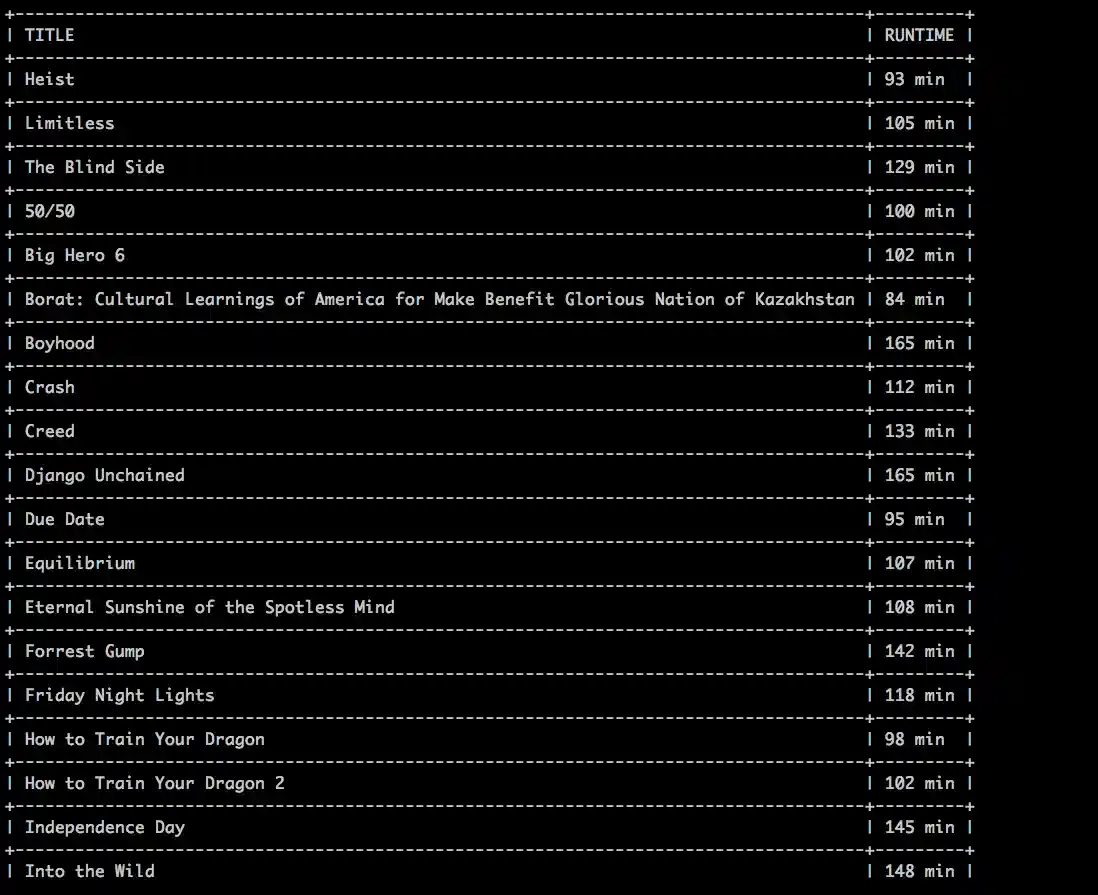1098x895 pixels.
Task: Click the 98 min runtime value
Action: click(x=914, y=740)
